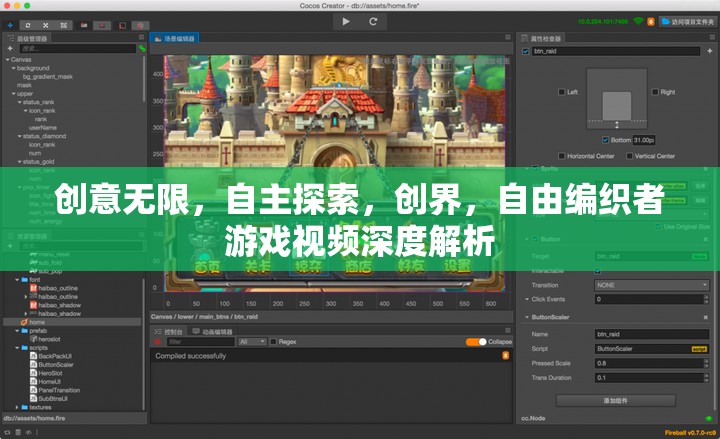Click the global coordinate icon in the top toolbar
This screenshot has height=439, width=720.
(x=141, y=25)
